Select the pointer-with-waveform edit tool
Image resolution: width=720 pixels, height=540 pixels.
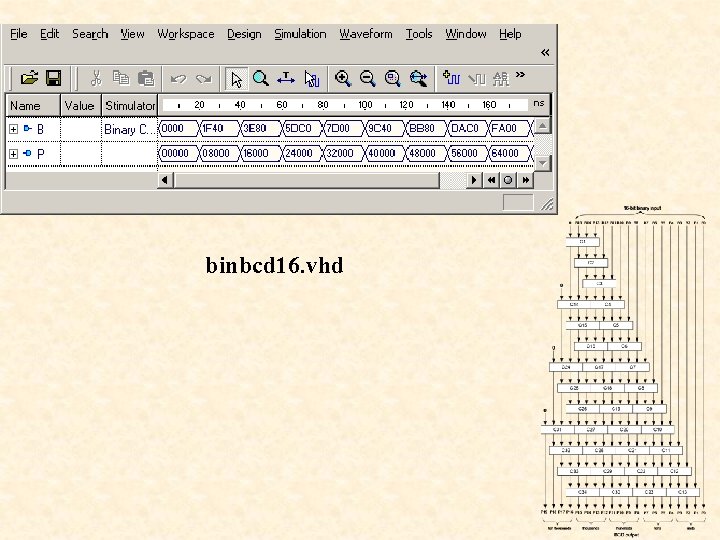pos(311,79)
